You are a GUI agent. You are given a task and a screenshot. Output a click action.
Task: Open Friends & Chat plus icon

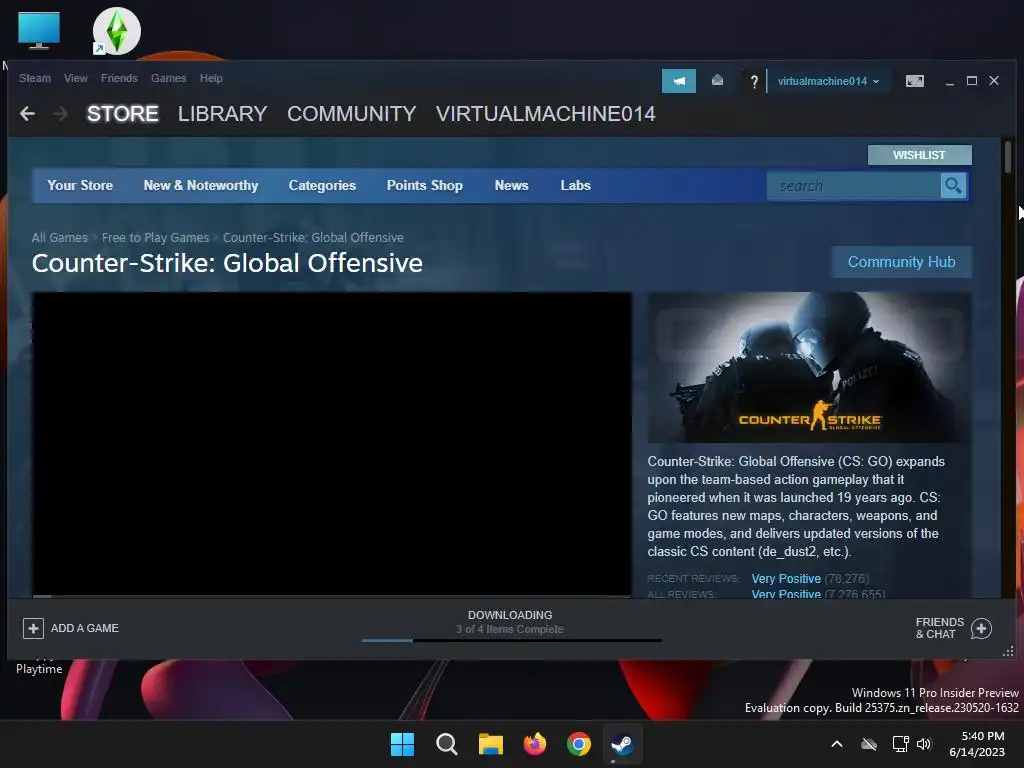981,628
